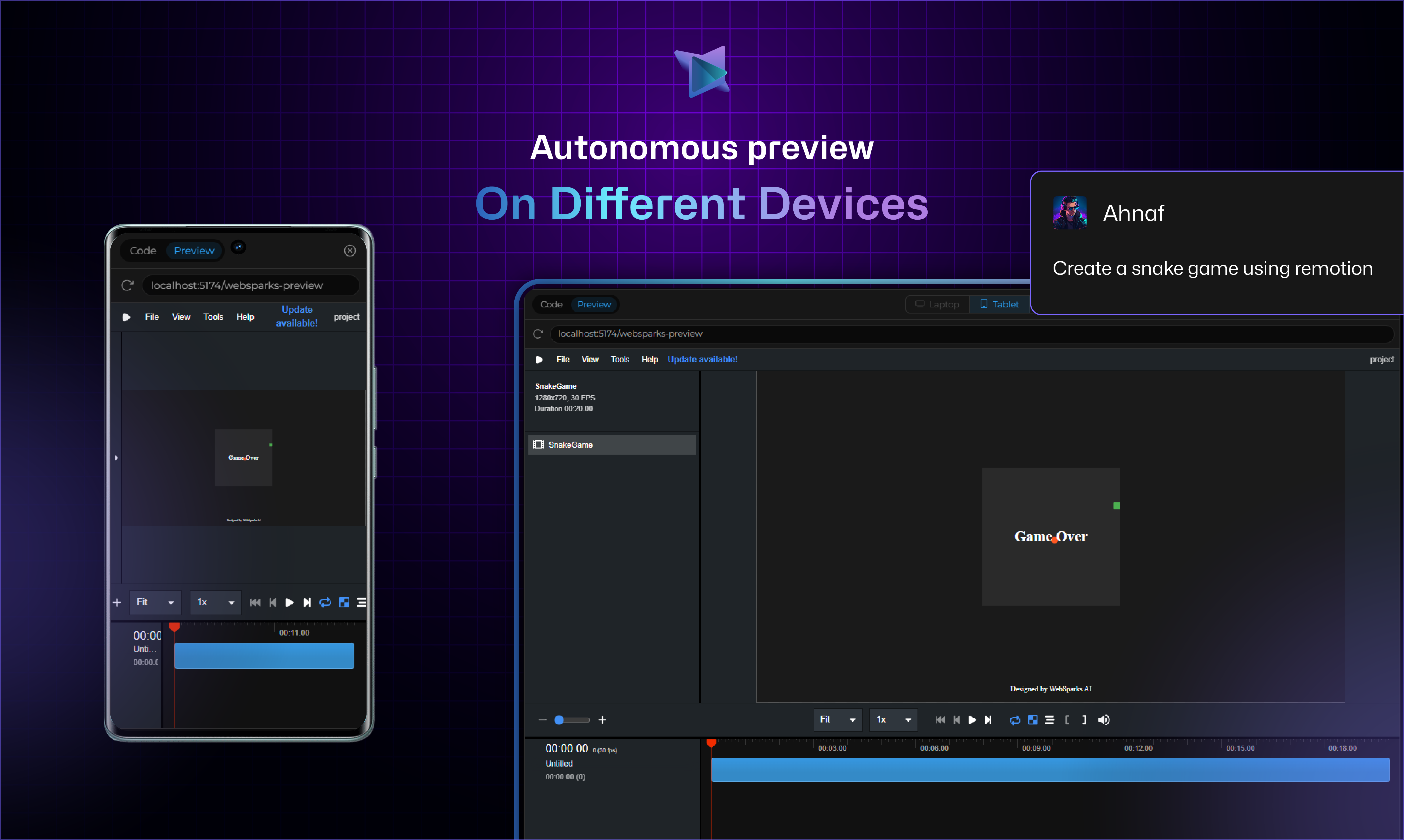
Task: Choose Tablet device view
Action: click(999, 304)
